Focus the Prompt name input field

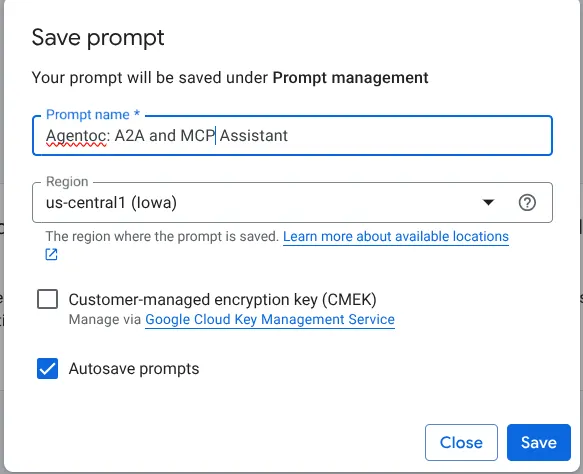click(x=292, y=136)
